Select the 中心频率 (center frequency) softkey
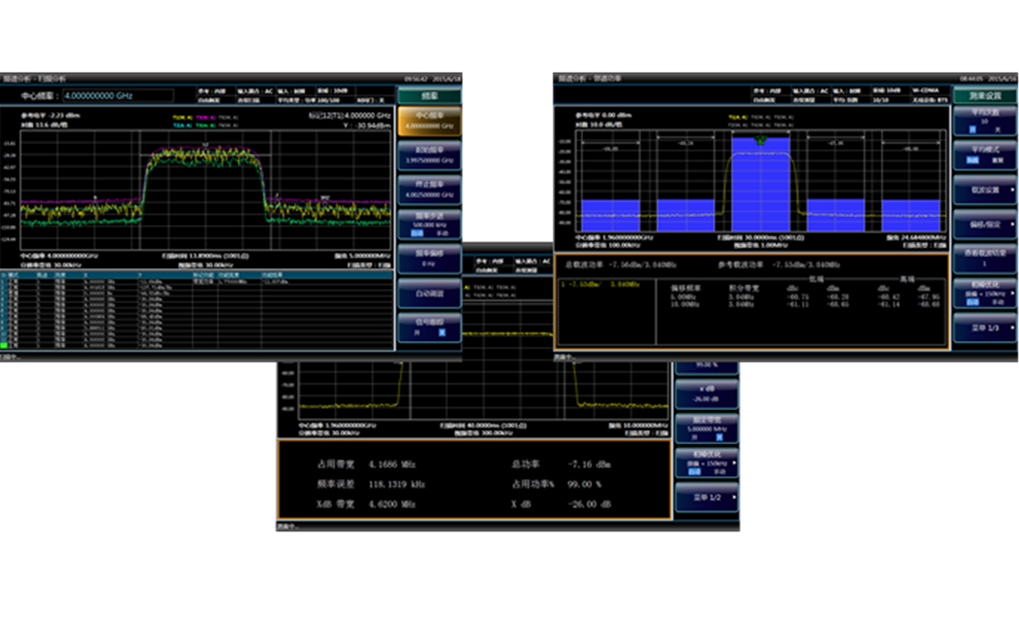Screen dimensions: 1019x631 430,122
